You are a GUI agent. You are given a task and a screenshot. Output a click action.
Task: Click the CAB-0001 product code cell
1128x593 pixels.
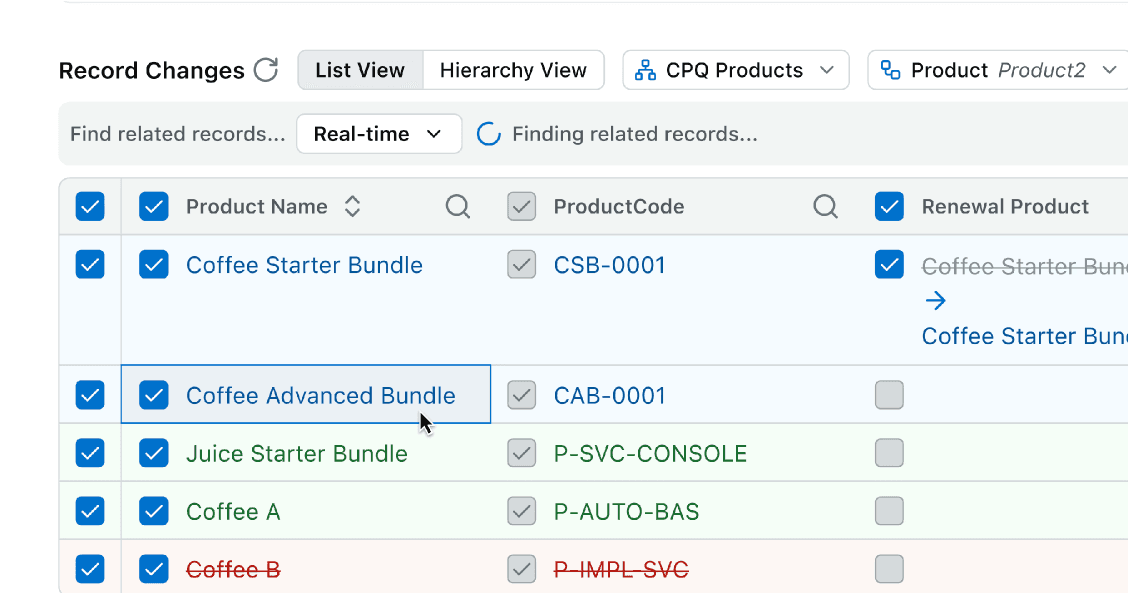[x=610, y=396]
